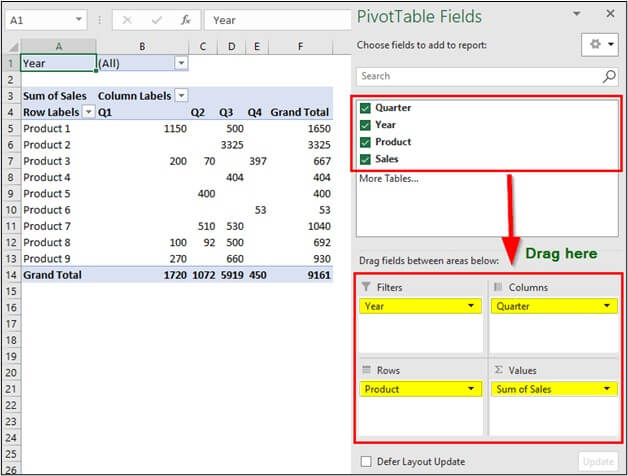The width and height of the screenshot is (628, 476).
Task: Click the Insert Function fx icon
Action: click(x=185, y=20)
